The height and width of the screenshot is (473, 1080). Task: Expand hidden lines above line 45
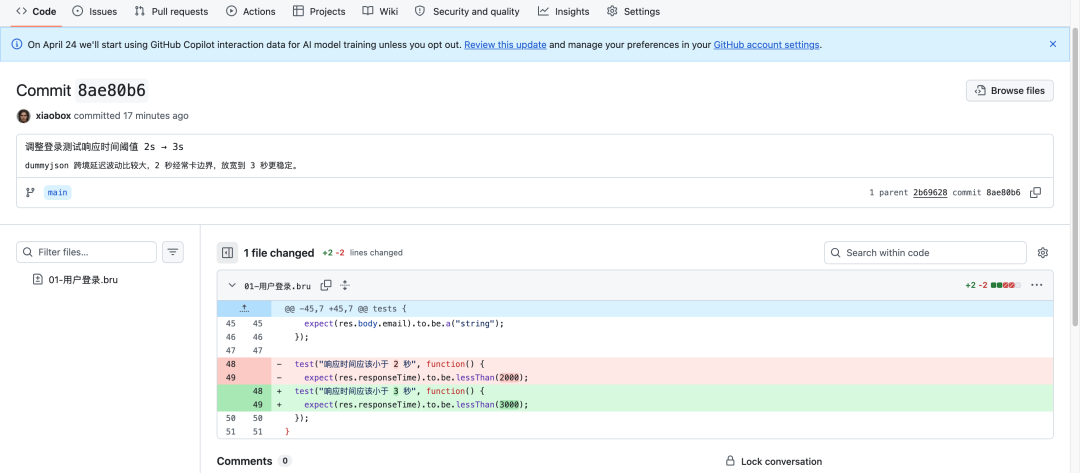243,309
